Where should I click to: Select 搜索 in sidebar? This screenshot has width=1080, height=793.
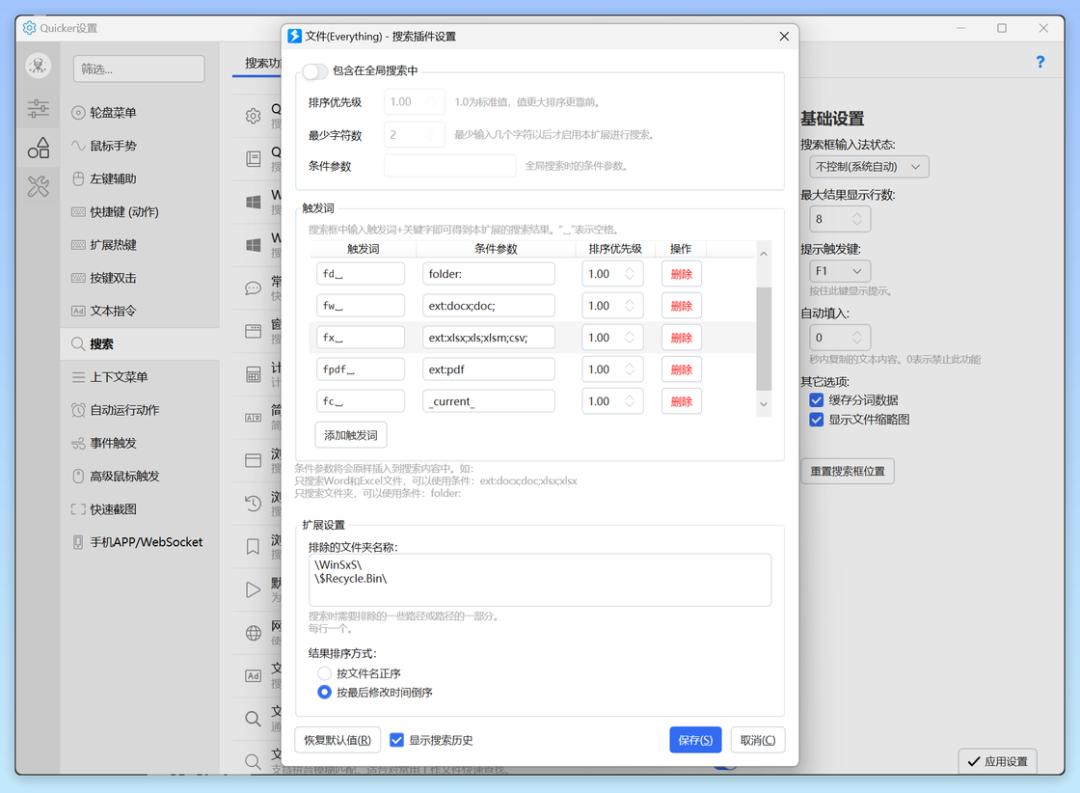[x=141, y=344]
